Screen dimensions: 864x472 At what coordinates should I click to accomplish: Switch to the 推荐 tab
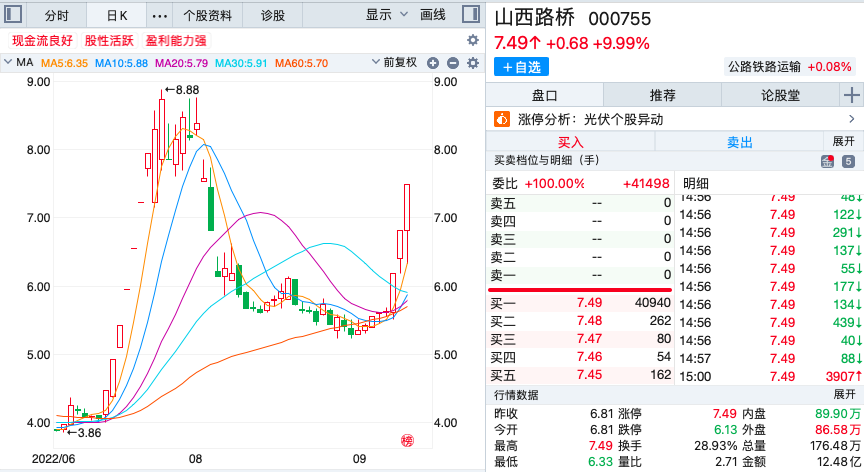pos(663,96)
